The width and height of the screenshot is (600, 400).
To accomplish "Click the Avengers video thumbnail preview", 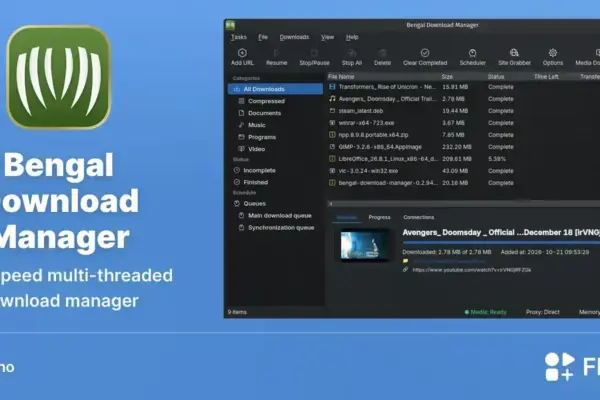I will (x=363, y=245).
